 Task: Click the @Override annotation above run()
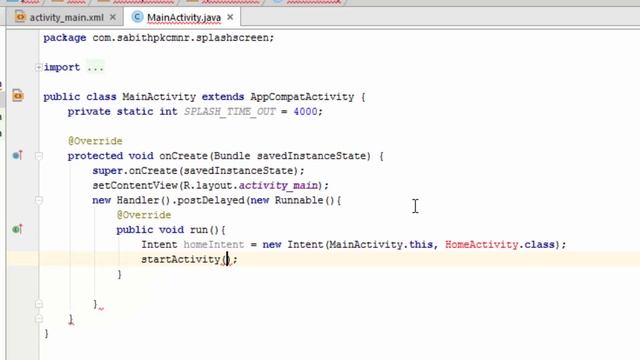coord(144,215)
